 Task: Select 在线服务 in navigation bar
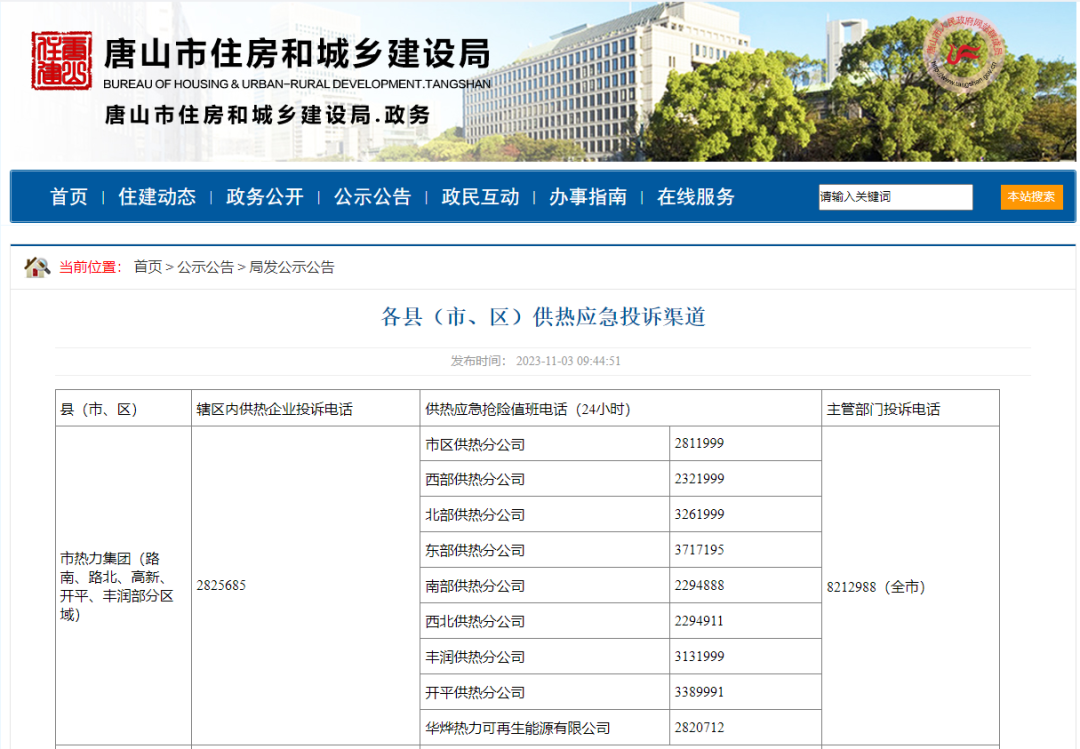[696, 197]
